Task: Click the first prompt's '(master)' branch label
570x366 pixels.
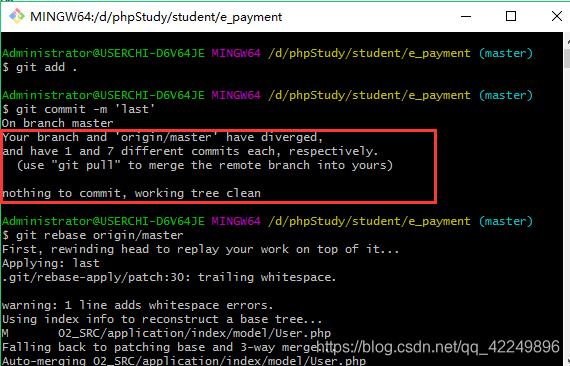Action: coord(506,53)
